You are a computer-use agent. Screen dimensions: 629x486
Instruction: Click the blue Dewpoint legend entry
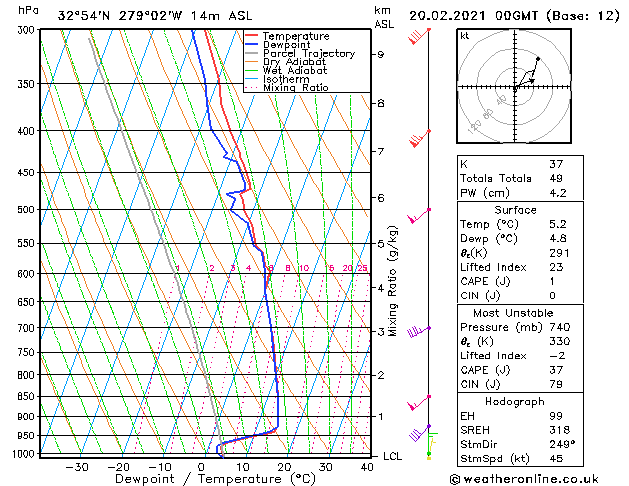click(278, 45)
